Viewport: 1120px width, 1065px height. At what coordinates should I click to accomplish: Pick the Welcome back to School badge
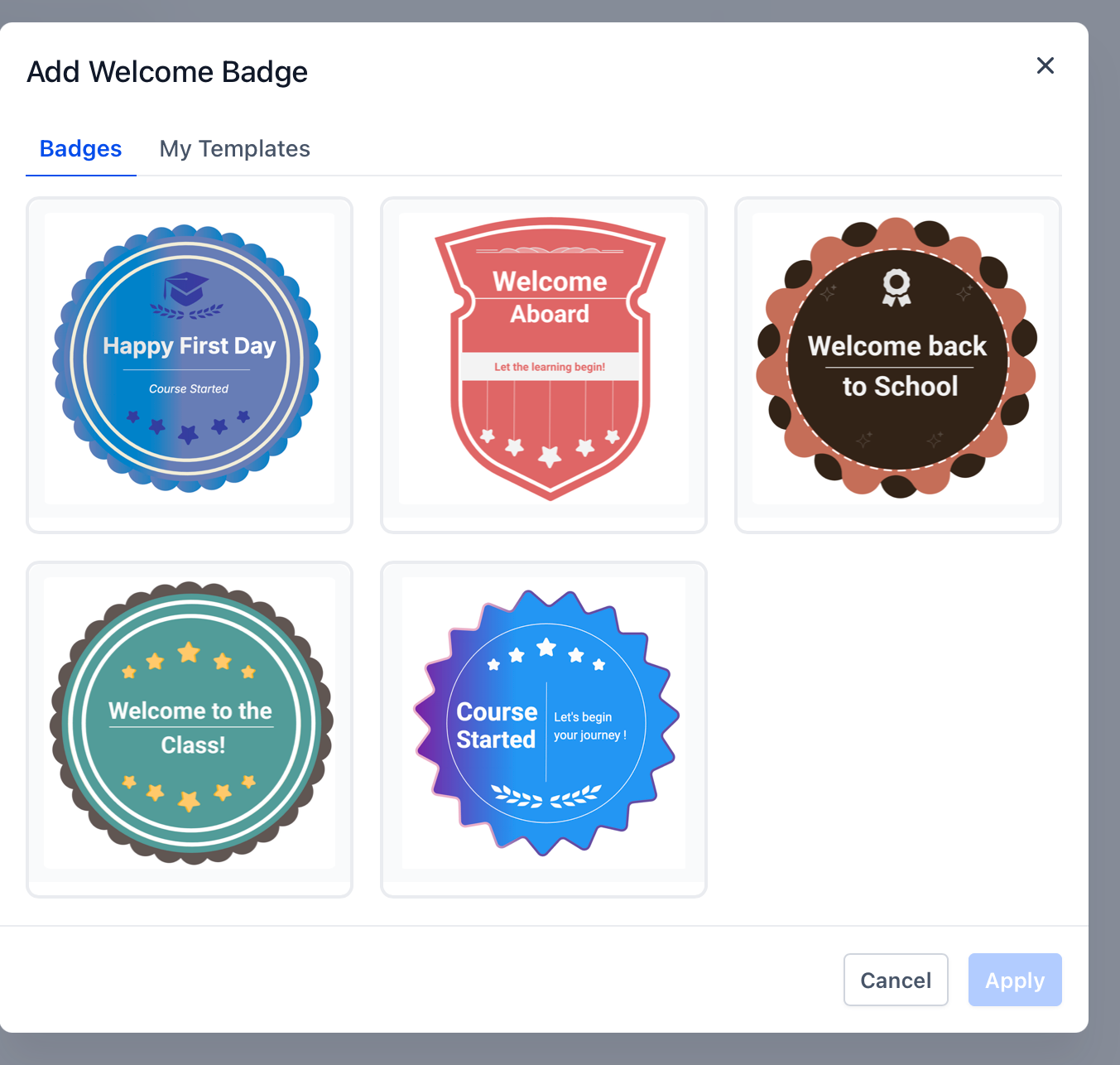898,365
